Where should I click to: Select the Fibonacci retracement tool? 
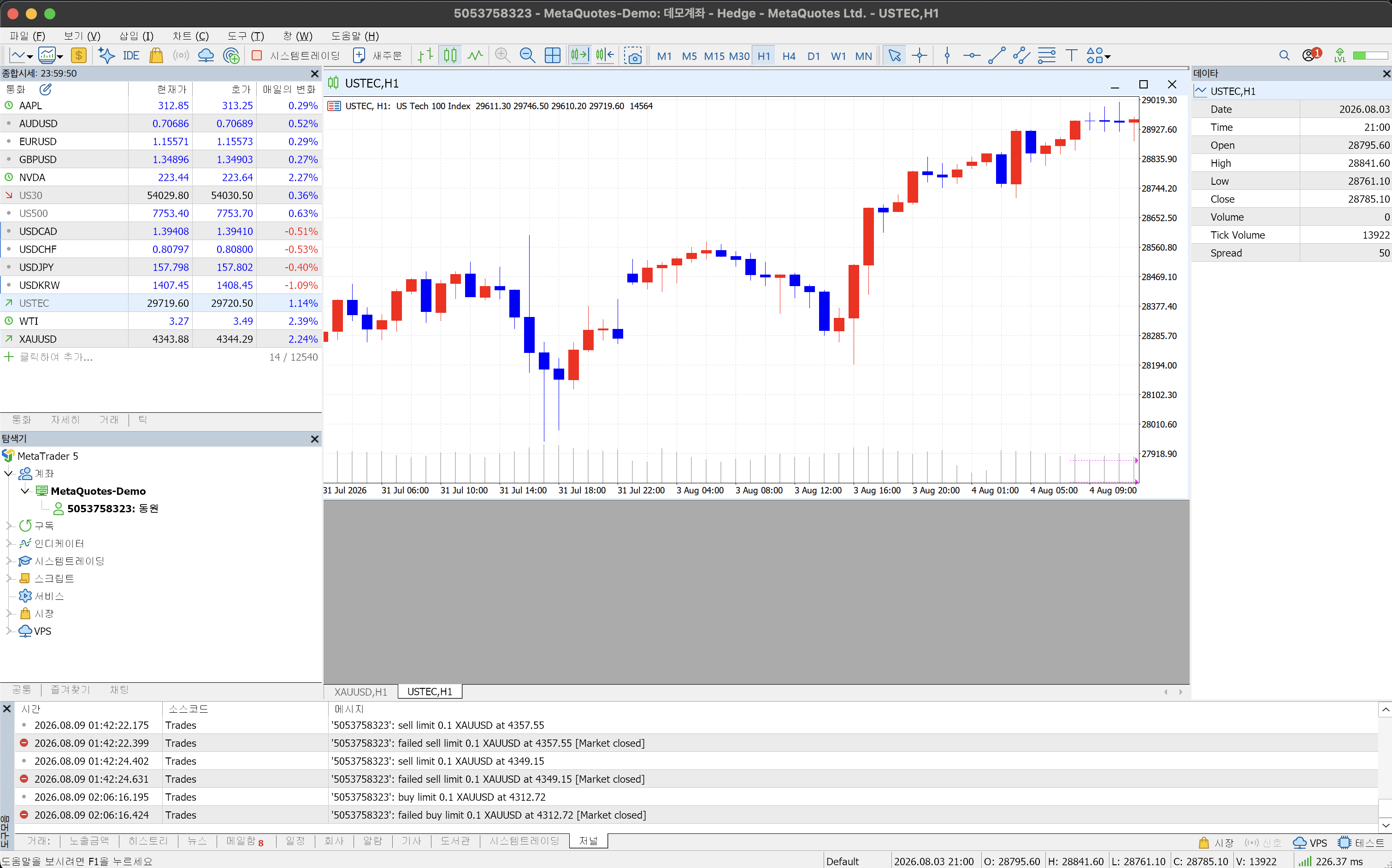pyautogui.click(x=1046, y=56)
